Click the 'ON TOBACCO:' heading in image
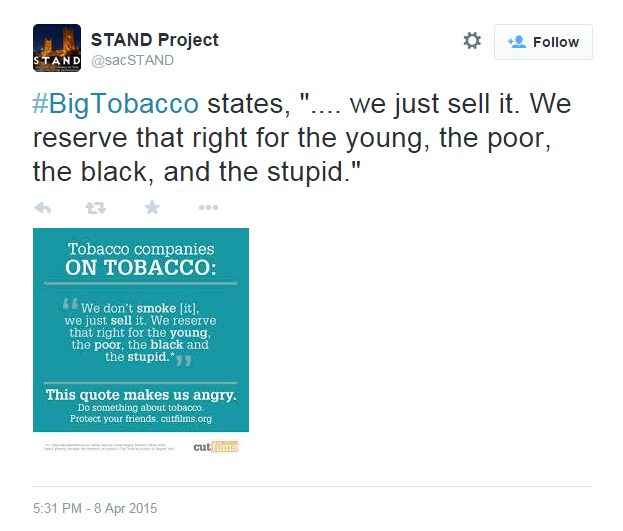Image resolution: width=623 pixels, height=531 pixels. (141, 267)
